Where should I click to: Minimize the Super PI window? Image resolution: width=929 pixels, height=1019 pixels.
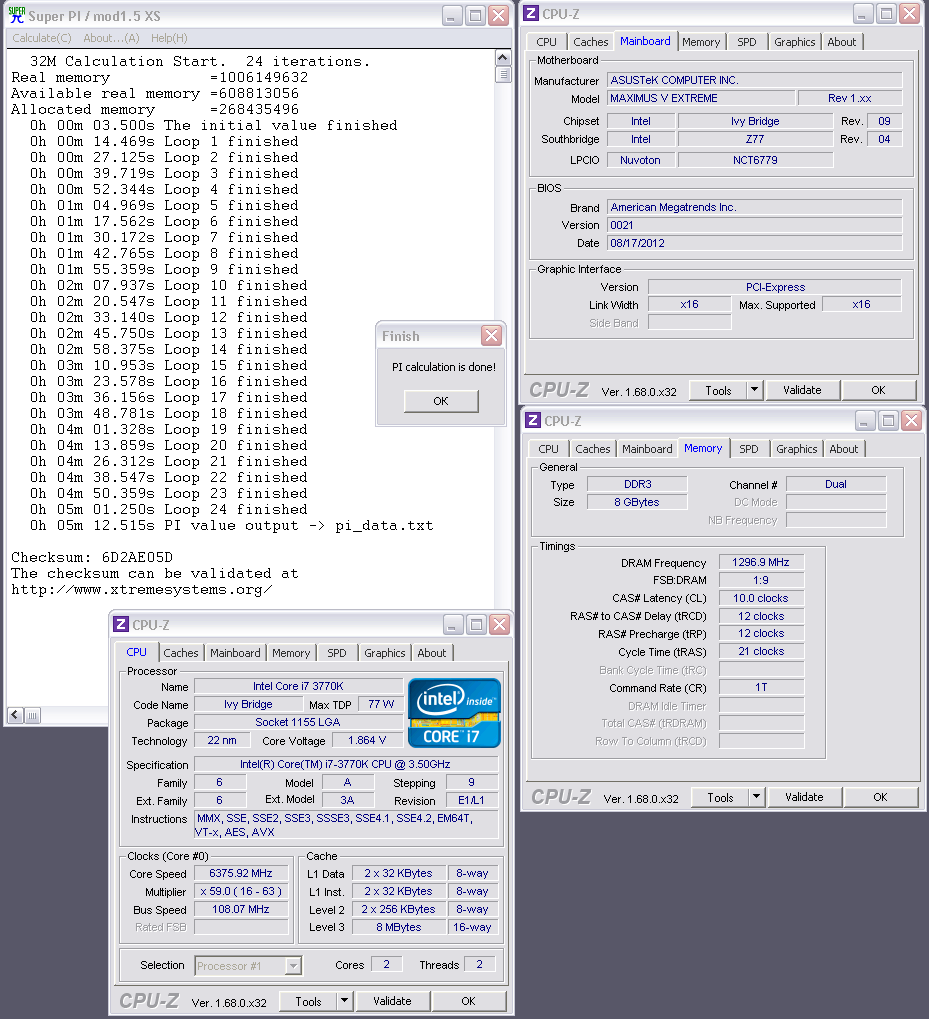coord(452,15)
